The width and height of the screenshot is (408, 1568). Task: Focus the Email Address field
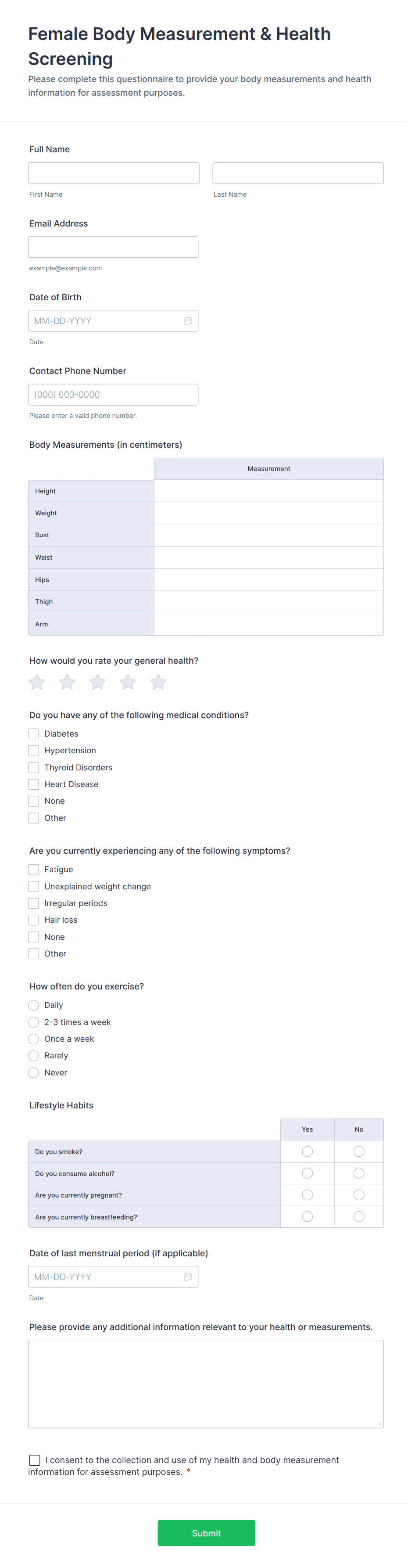(113, 247)
